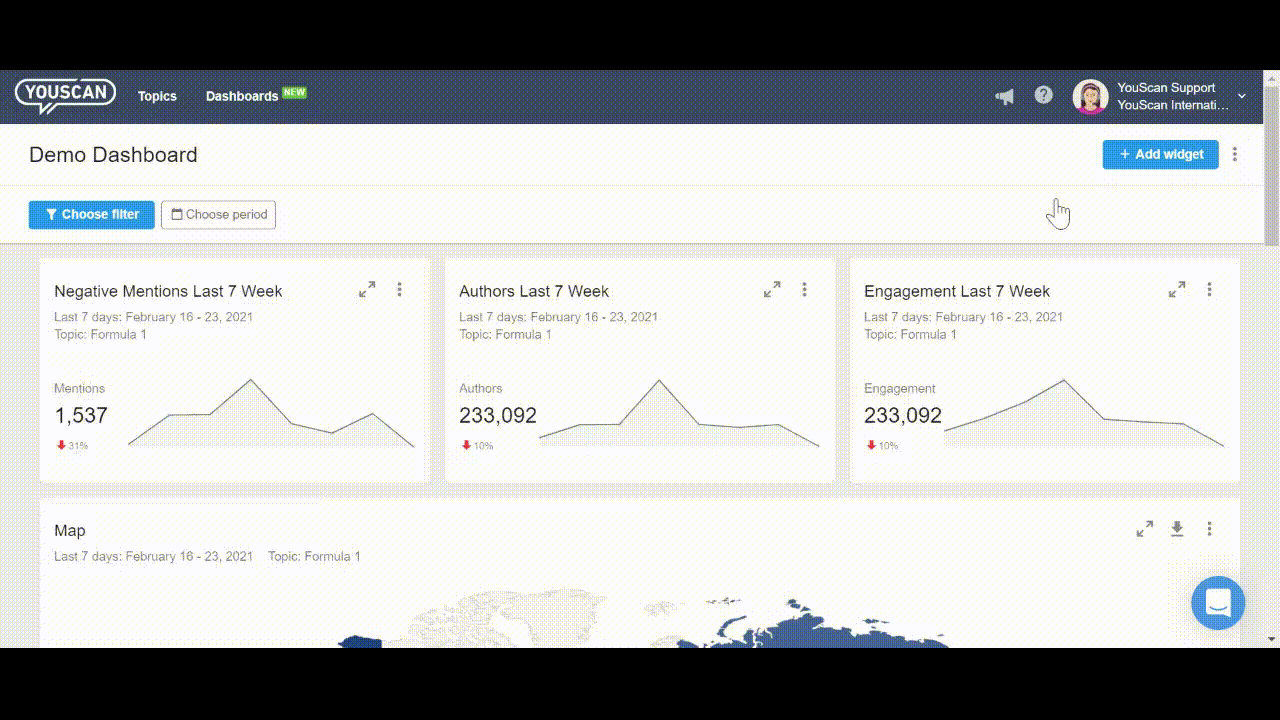Image resolution: width=1280 pixels, height=720 pixels.
Task: Click the Add widget button
Action: pyautogui.click(x=1160, y=154)
